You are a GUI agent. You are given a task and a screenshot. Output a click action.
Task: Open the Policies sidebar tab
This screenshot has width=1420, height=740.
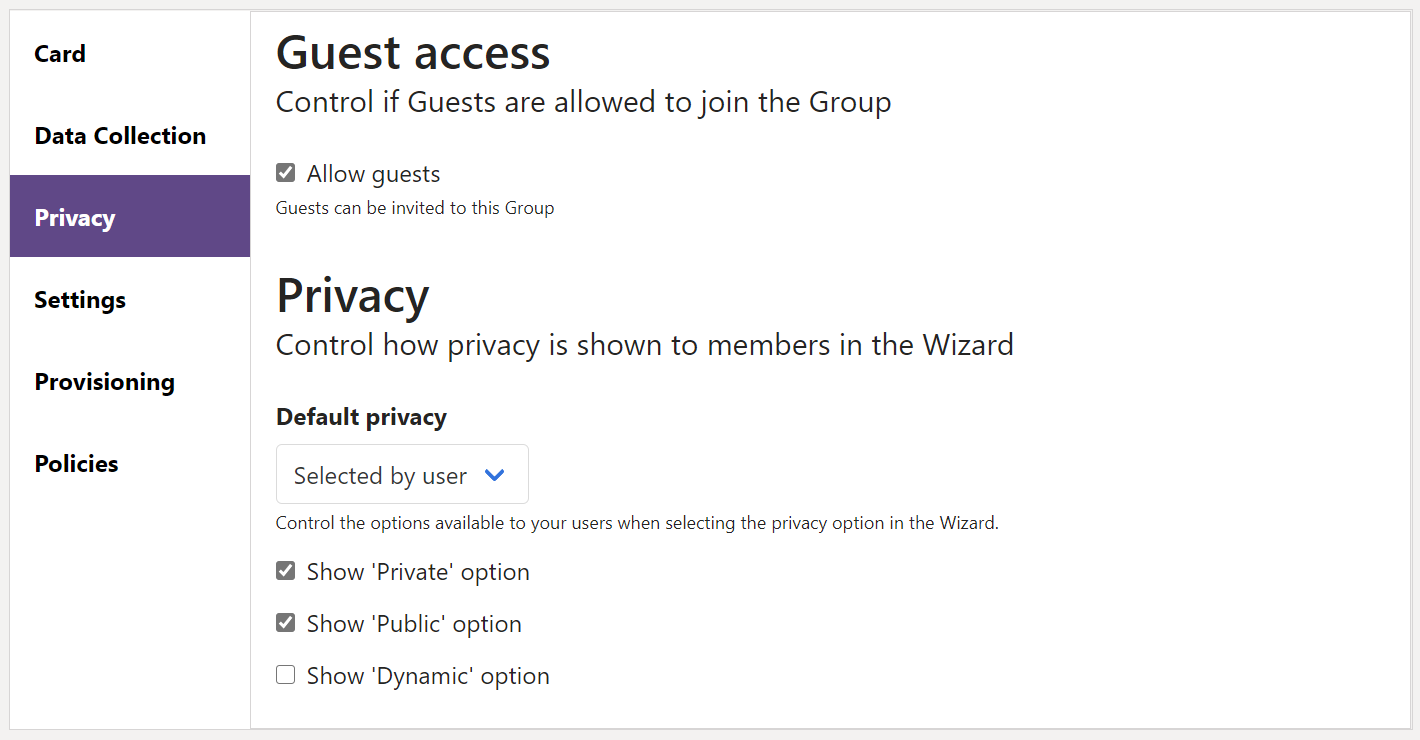(x=76, y=464)
